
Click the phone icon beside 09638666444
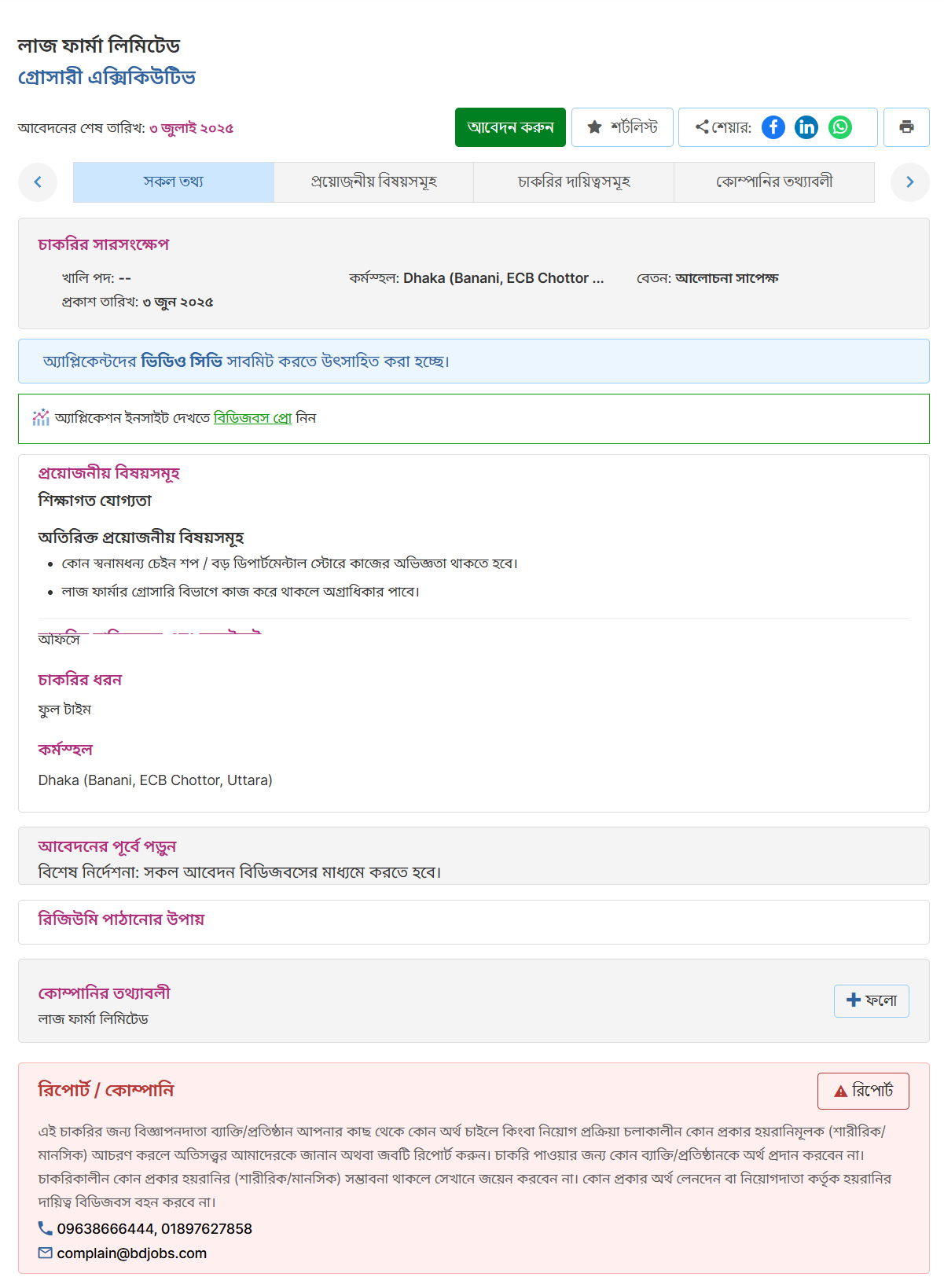(46, 1227)
